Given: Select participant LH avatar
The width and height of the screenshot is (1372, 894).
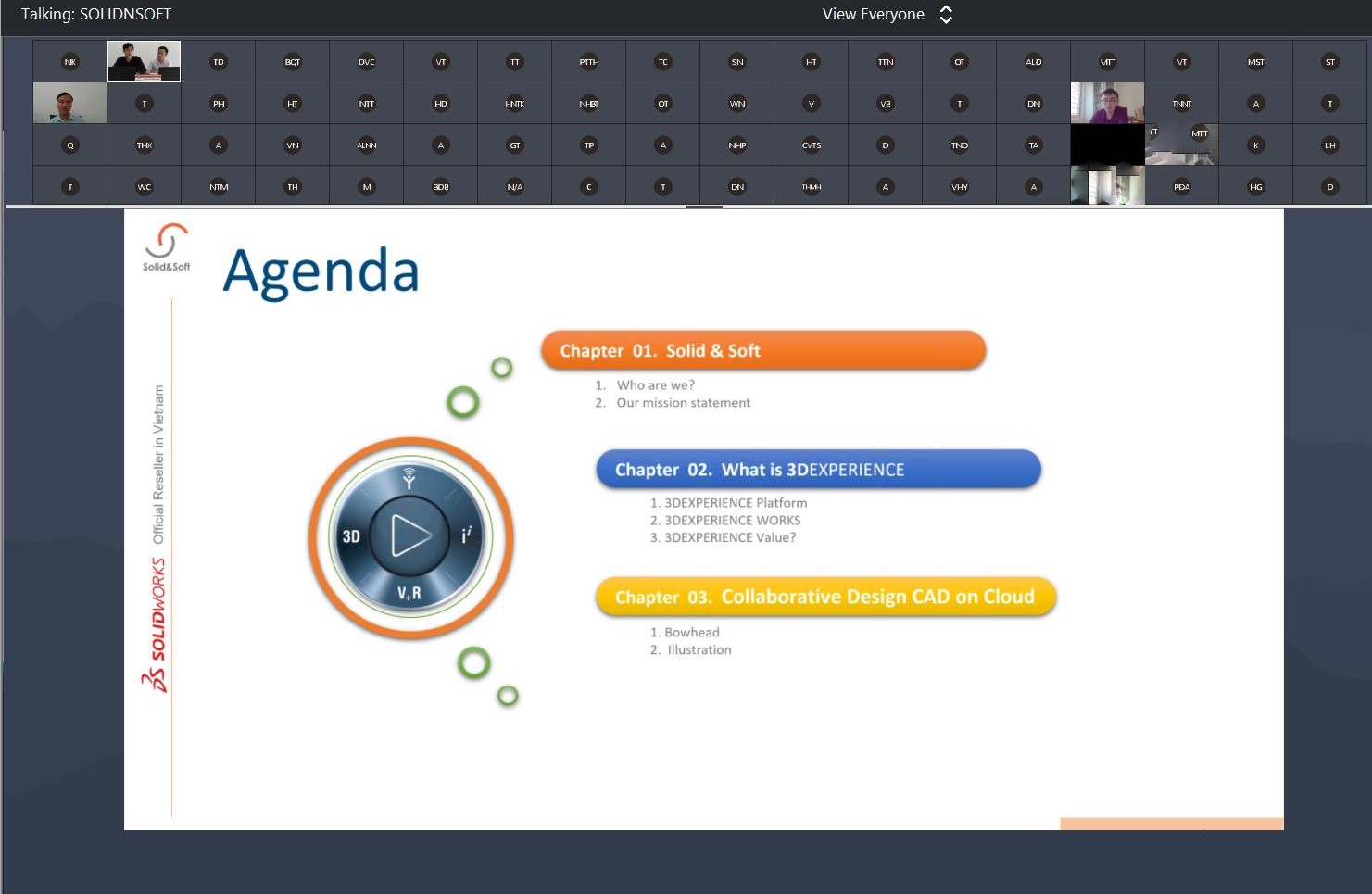Looking at the screenshot, I should pyautogui.click(x=1330, y=145).
